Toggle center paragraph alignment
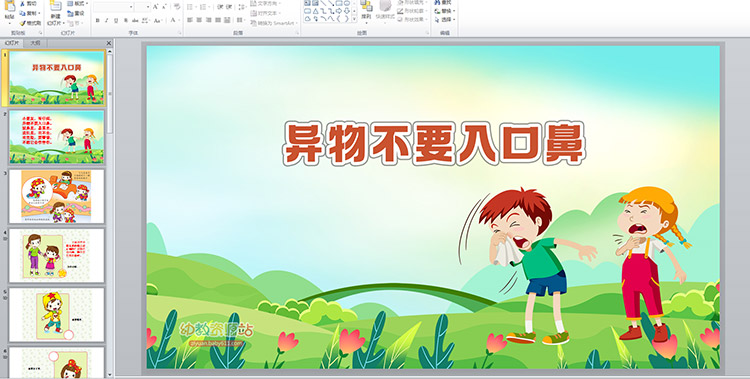Viewport: 750px width, 379px height. click(x=199, y=21)
